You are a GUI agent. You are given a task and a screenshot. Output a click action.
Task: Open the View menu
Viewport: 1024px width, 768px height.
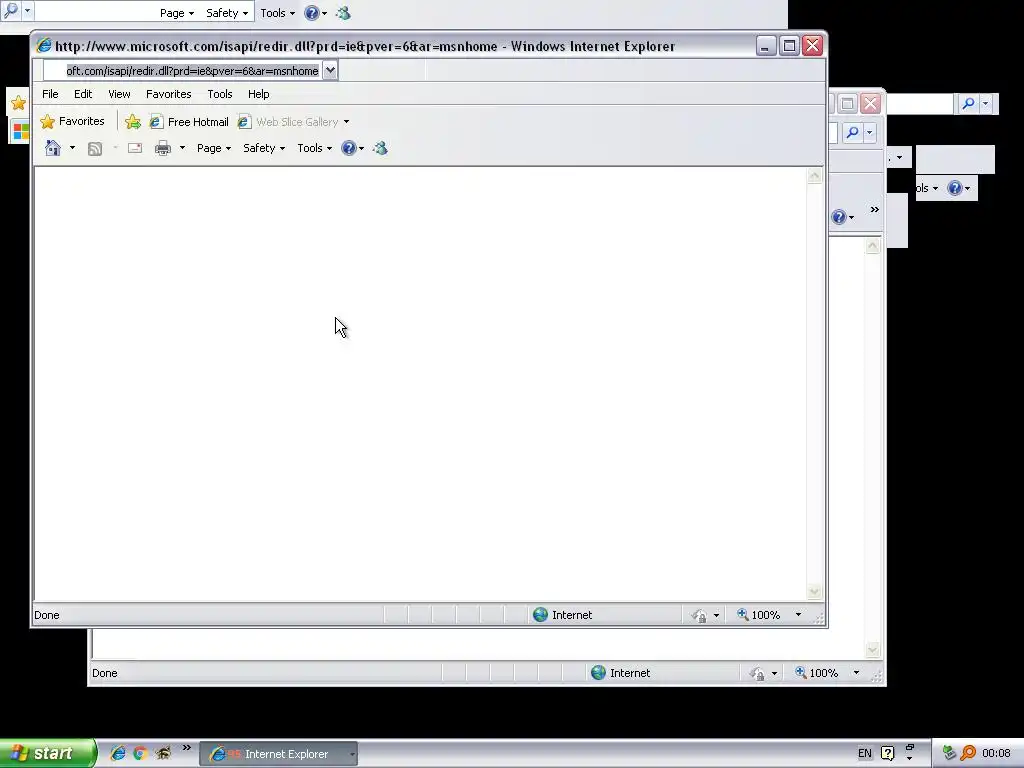point(120,94)
